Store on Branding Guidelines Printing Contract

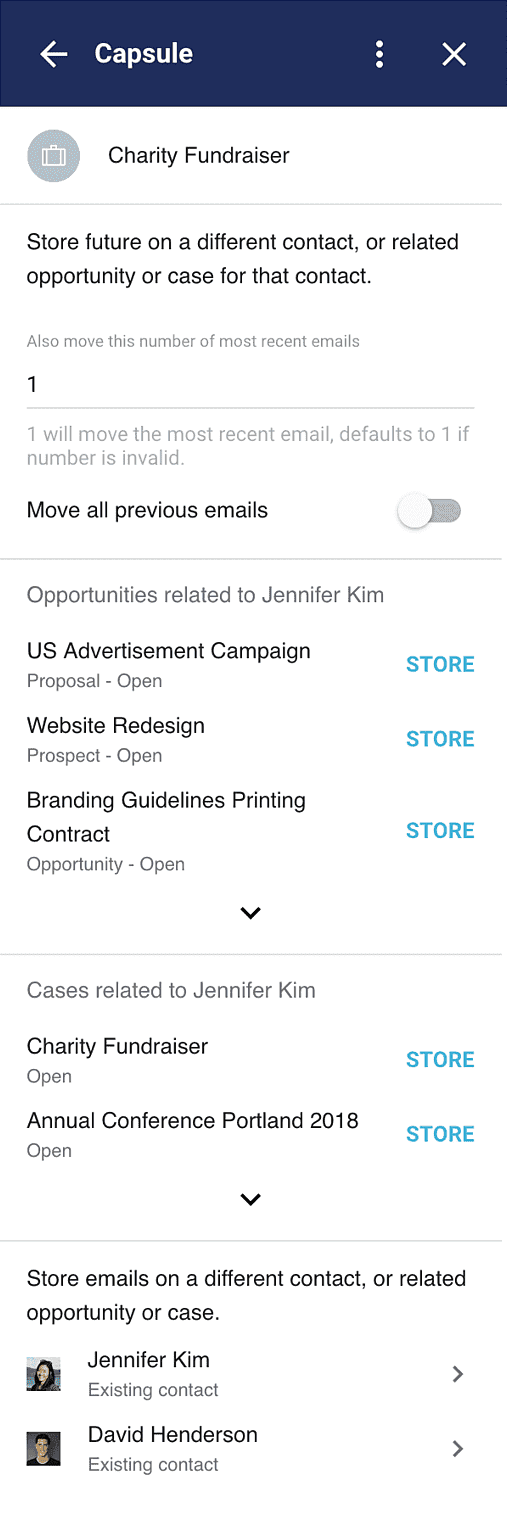pyautogui.click(x=440, y=831)
